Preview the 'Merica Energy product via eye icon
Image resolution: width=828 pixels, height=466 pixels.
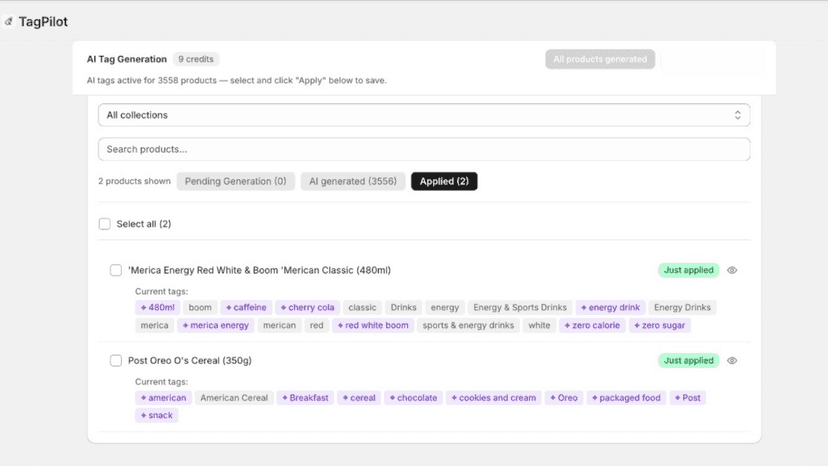[x=732, y=271]
